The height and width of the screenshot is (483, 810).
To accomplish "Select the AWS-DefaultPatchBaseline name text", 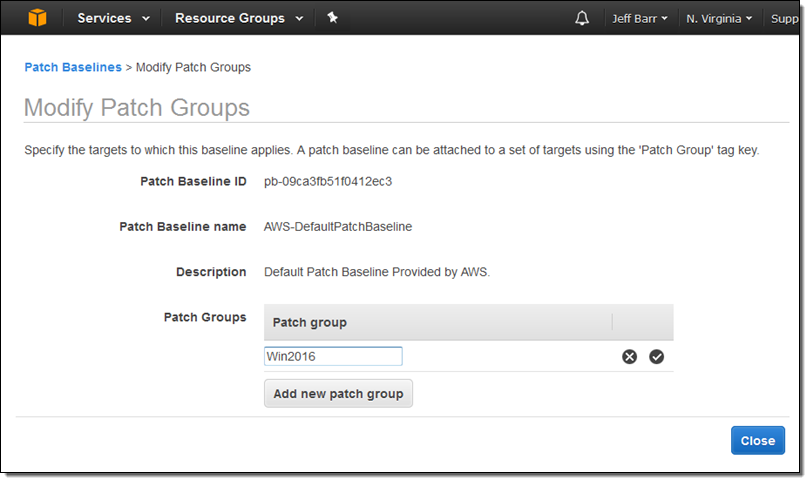I will [x=338, y=227].
